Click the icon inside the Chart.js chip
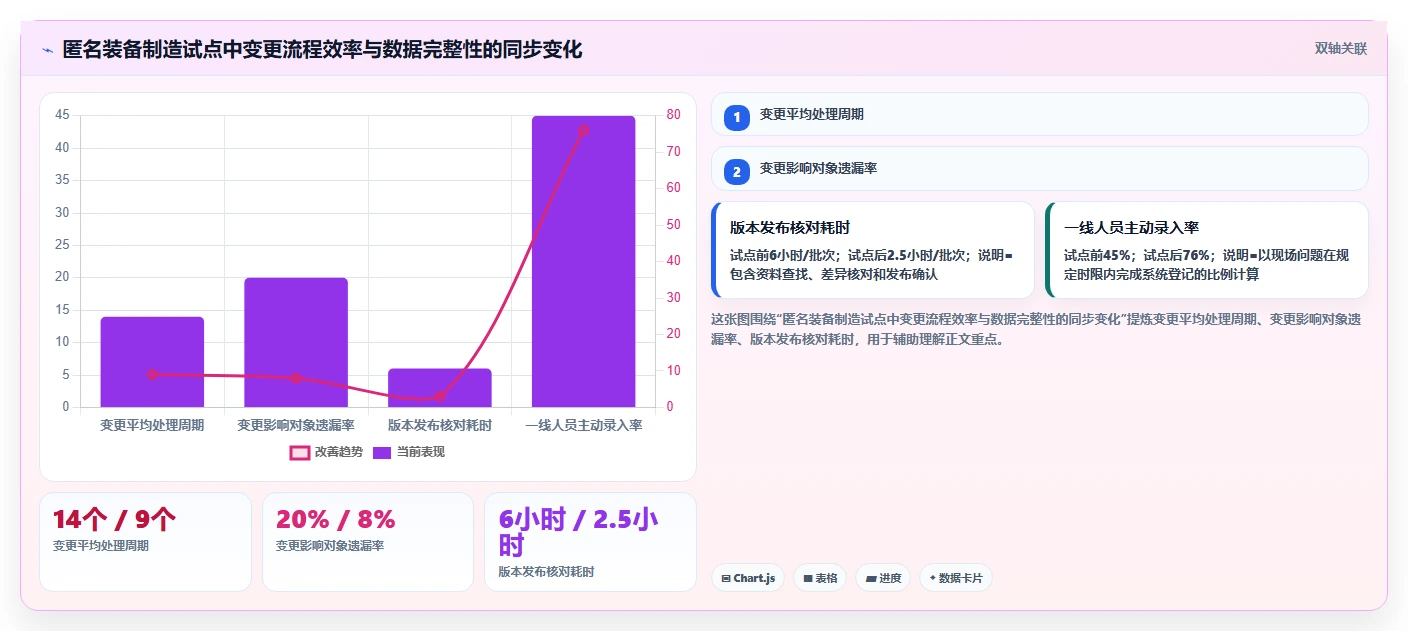The height and width of the screenshot is (631, 1408). click(726, 579)
